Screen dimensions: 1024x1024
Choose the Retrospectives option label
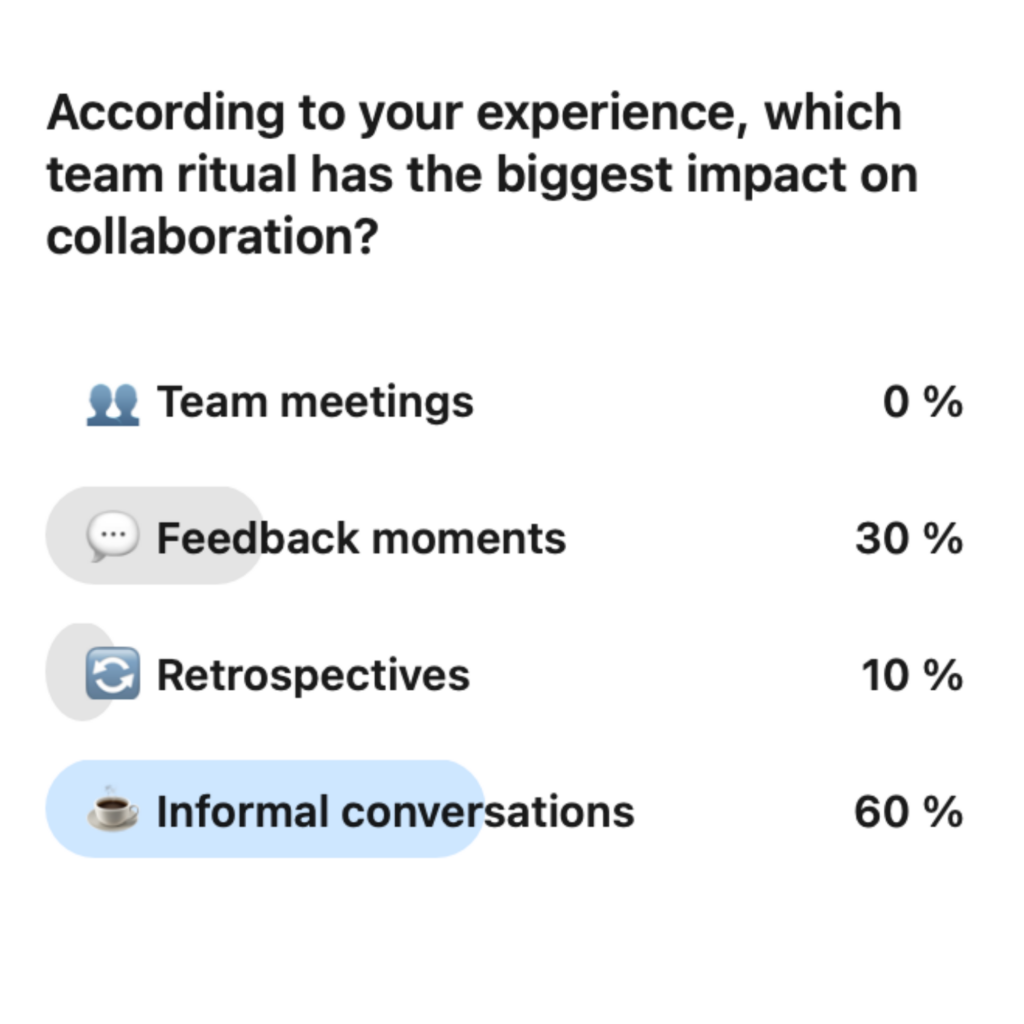(x=313, y=675)
